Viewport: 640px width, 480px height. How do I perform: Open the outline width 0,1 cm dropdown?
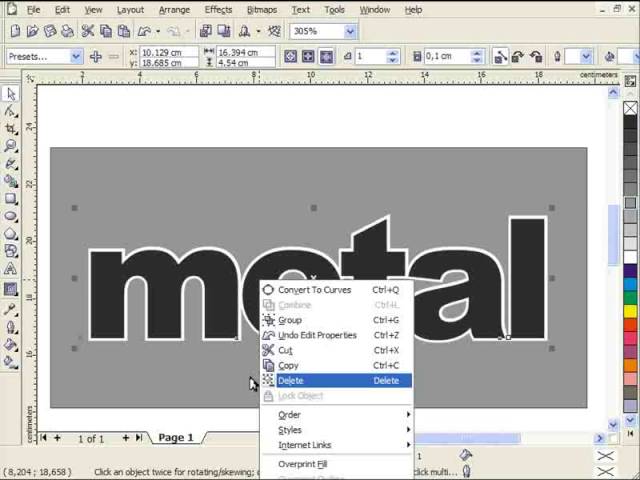[x=482, y=57]
